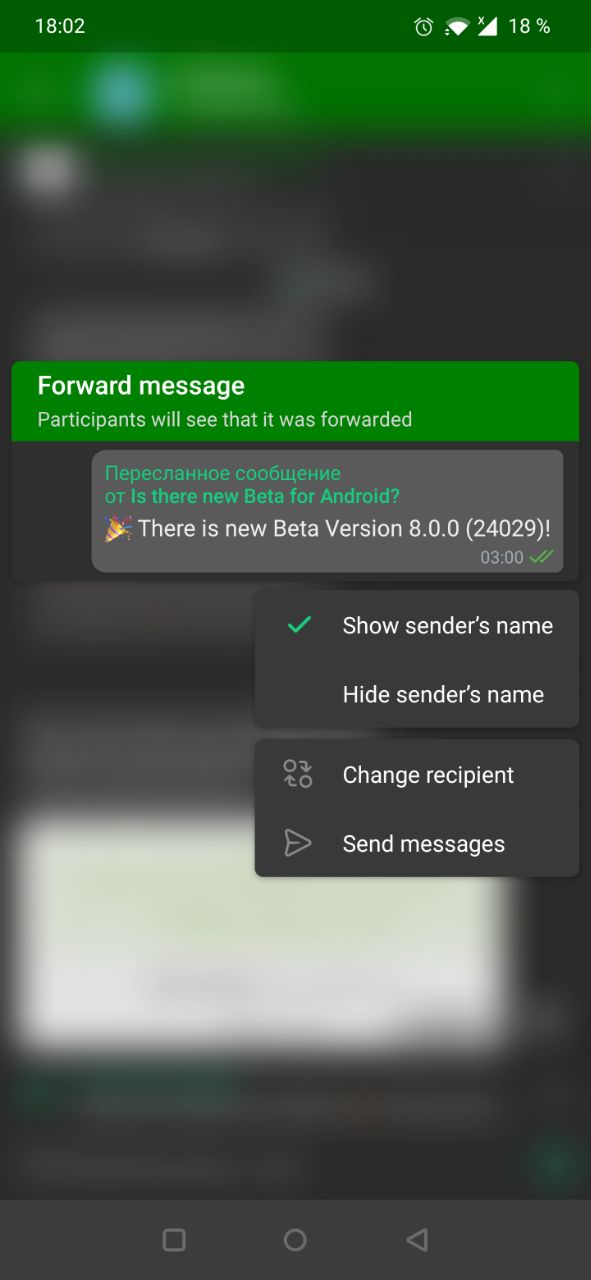
Task: Tap the alarm clock status bar icon
Action: 424,27
